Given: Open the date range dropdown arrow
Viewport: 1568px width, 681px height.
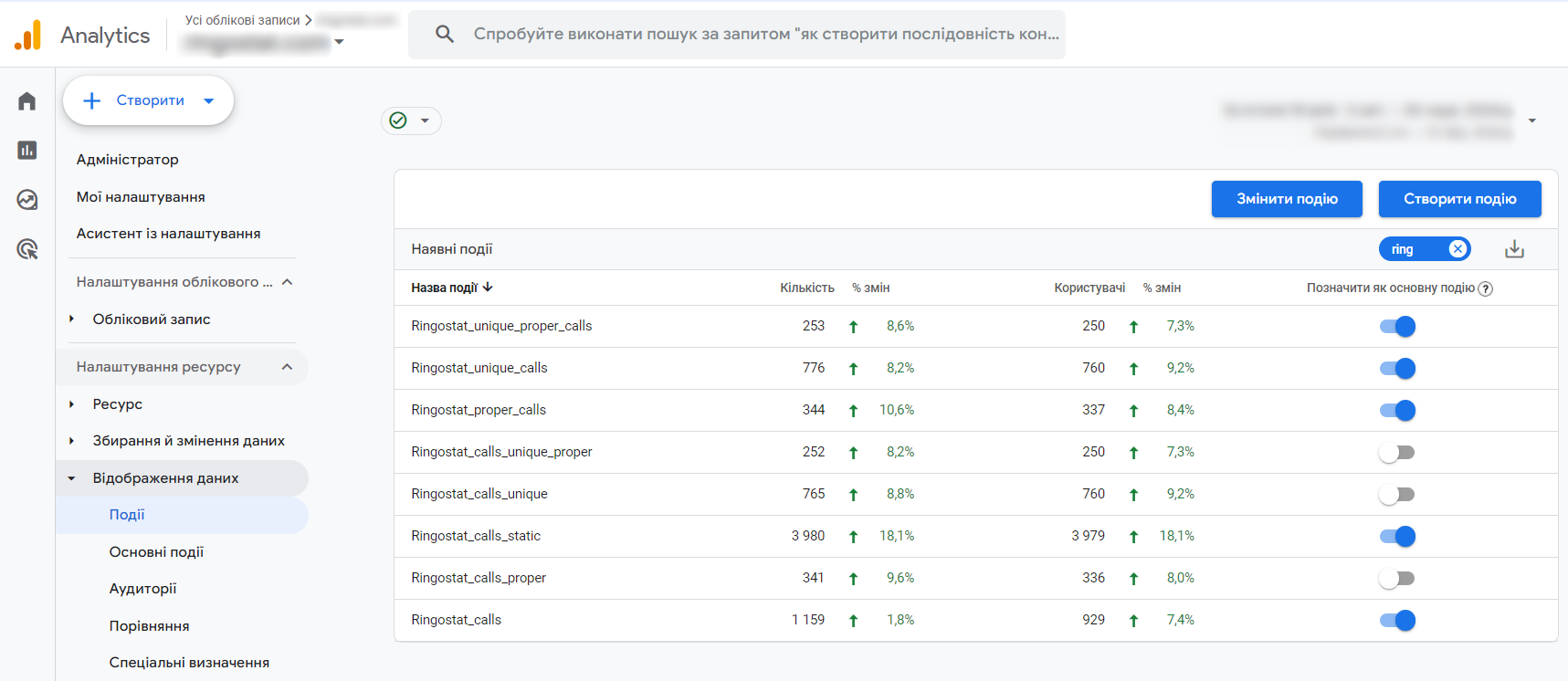Looking at the screenshot, I should click(1532, 120).
